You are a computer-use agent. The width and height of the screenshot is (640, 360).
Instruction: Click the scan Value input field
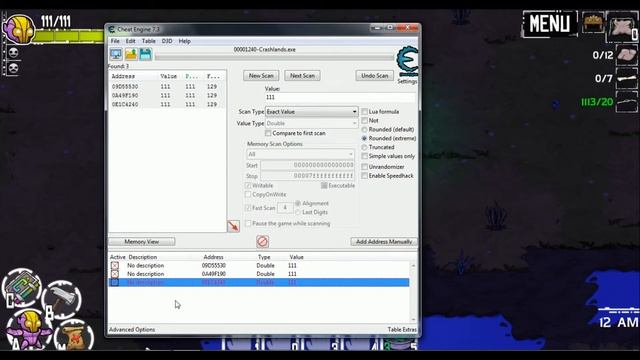point(340,97)
